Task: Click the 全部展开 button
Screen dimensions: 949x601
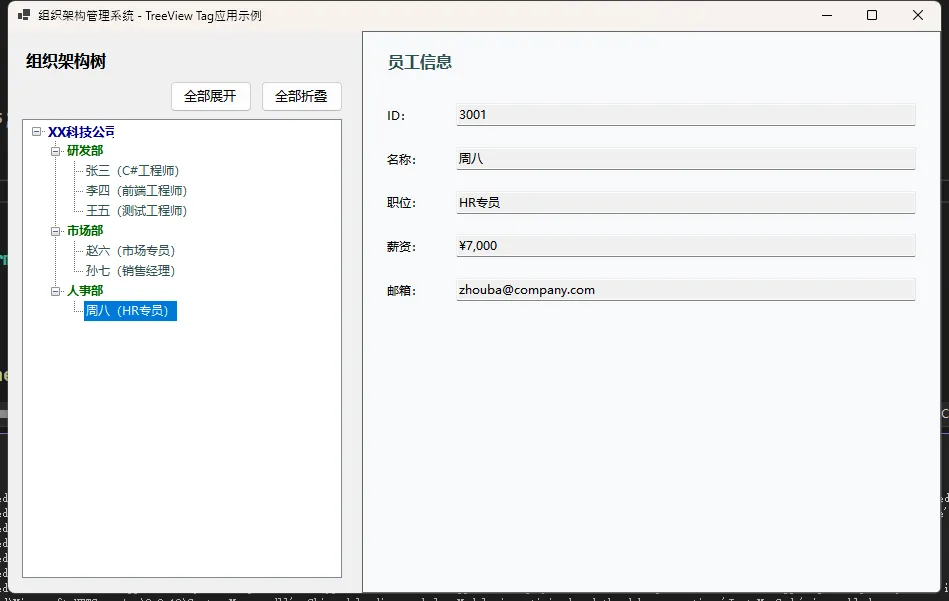Action: (210, 96)
